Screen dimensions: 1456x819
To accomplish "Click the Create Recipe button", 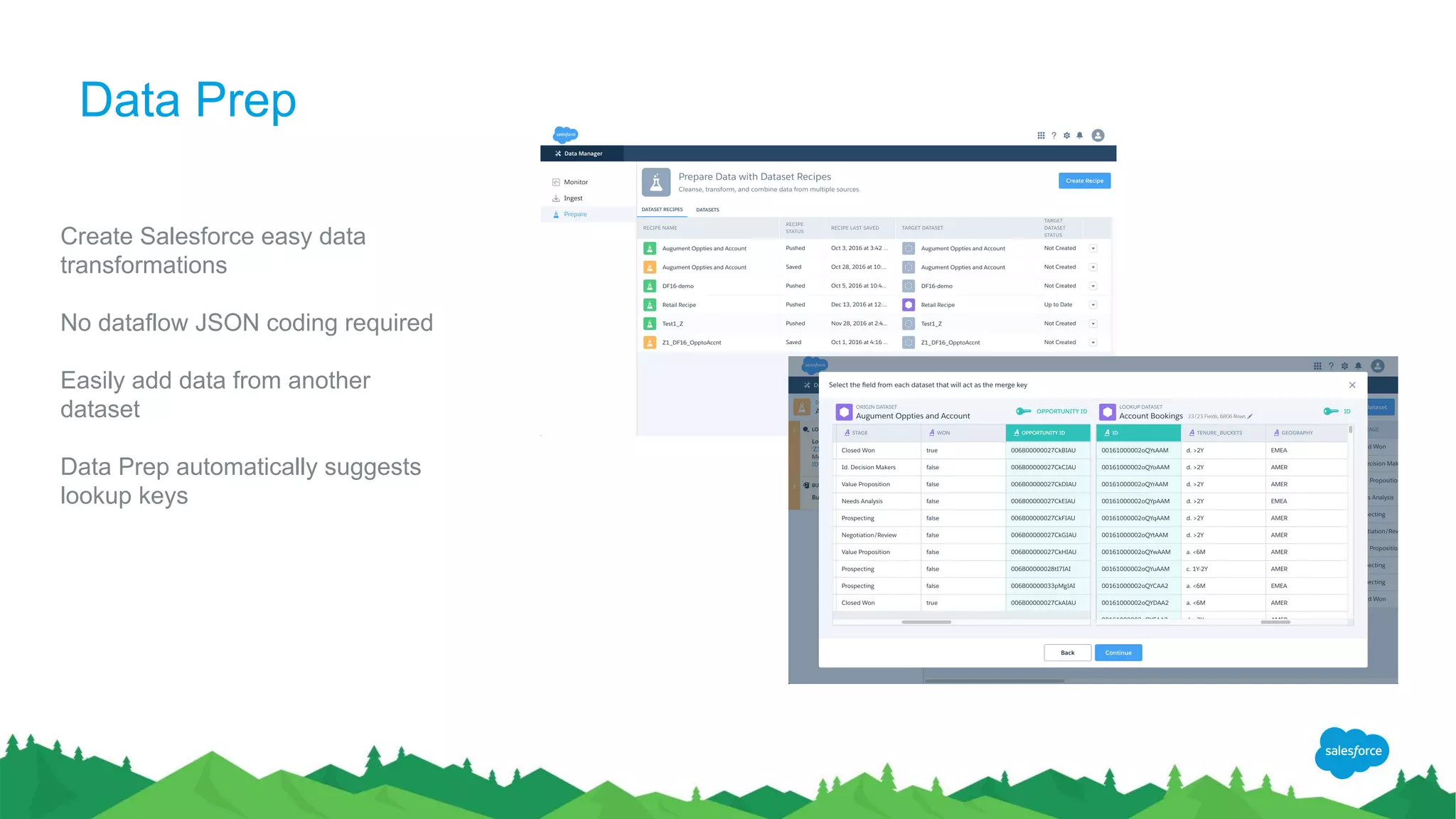I will click(x=1084, y=181).
